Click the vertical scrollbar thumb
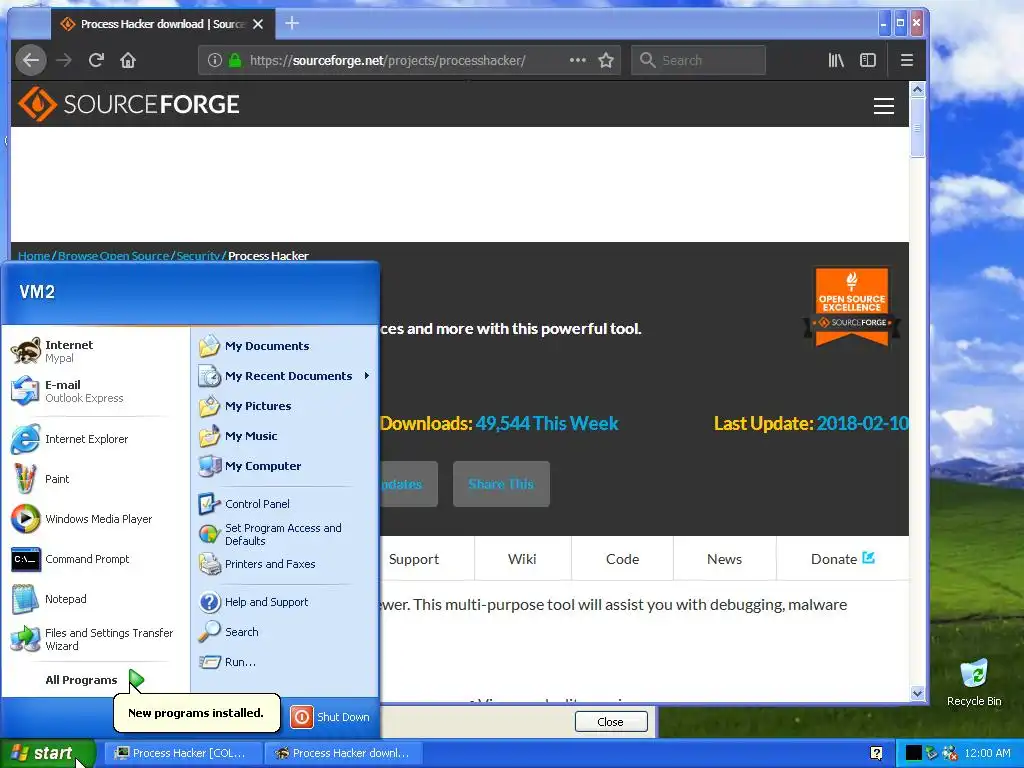 pos(918,127)
